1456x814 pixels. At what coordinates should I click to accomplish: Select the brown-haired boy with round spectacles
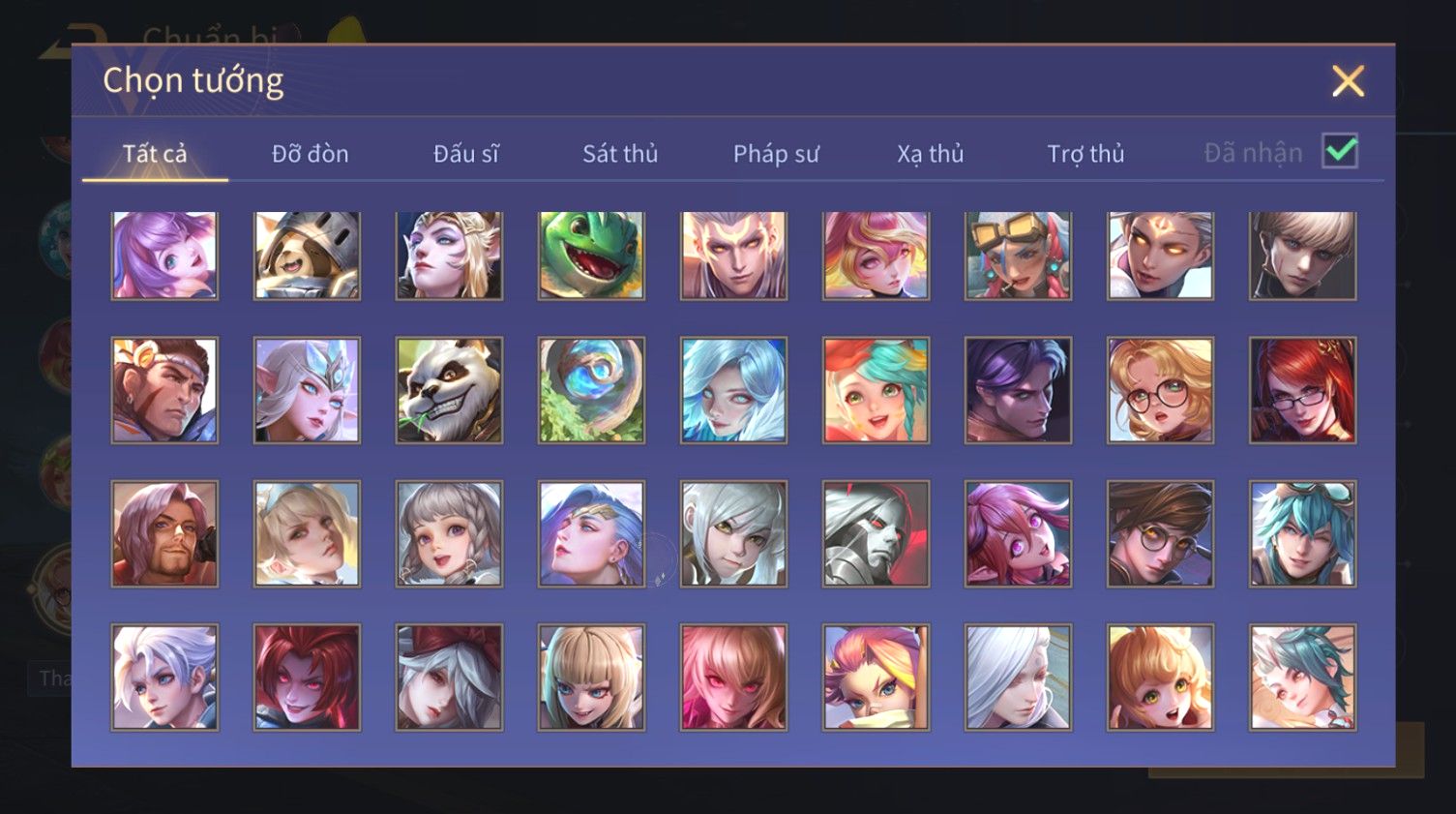1160,533
